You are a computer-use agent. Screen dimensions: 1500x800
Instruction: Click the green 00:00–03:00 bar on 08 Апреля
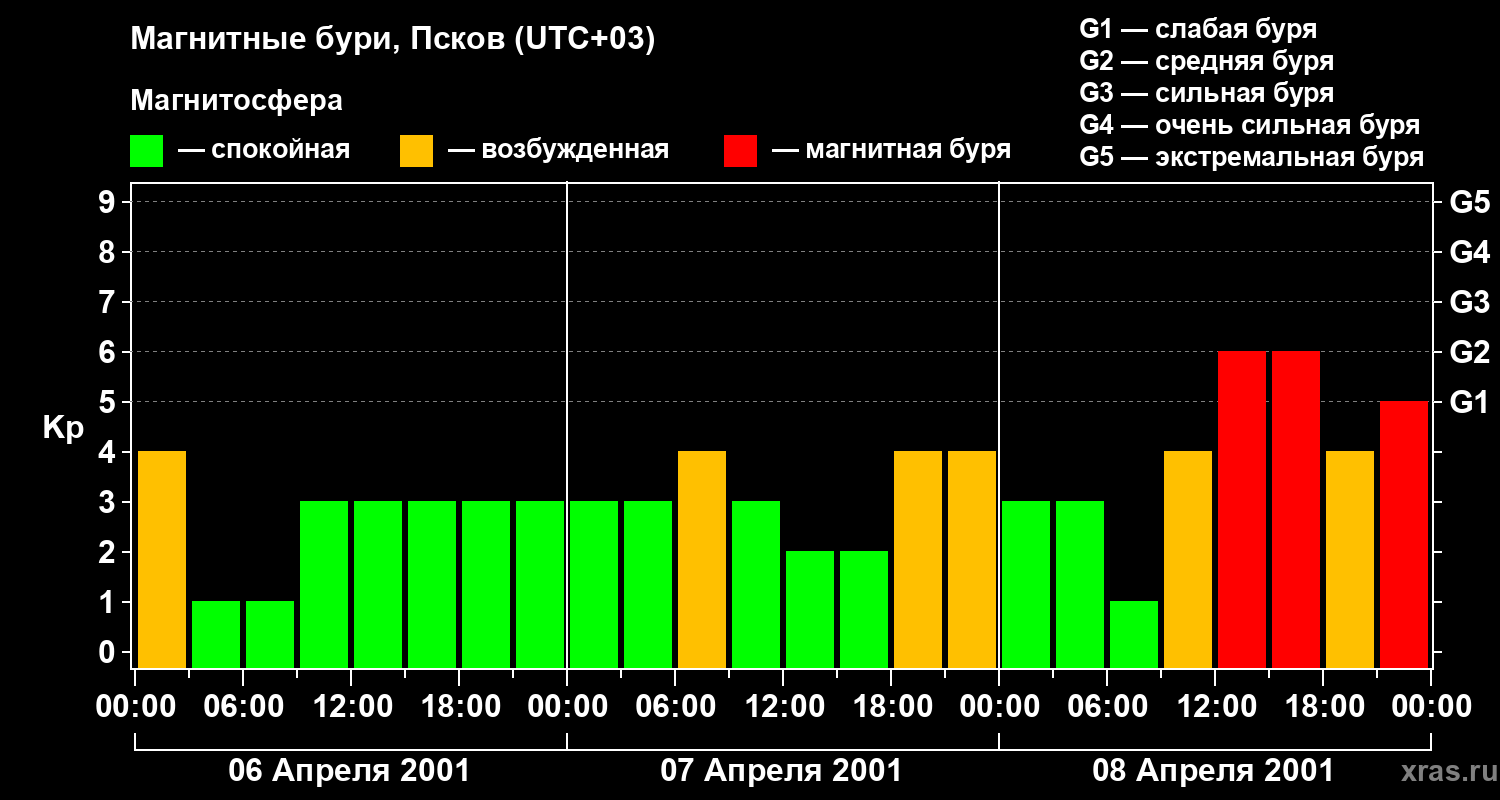coord(1026,584)
